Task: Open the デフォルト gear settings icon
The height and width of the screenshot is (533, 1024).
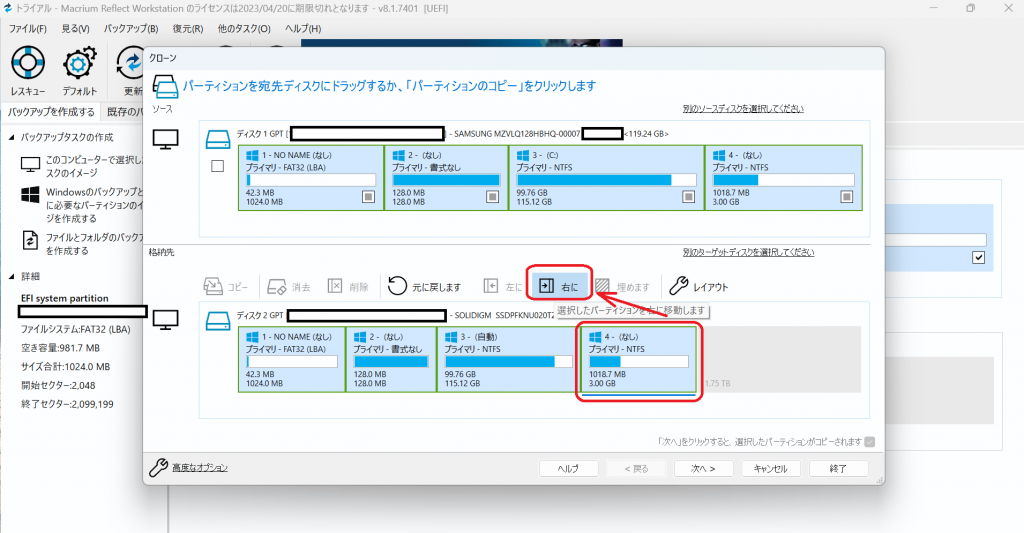Action: [x=80, y=63]
